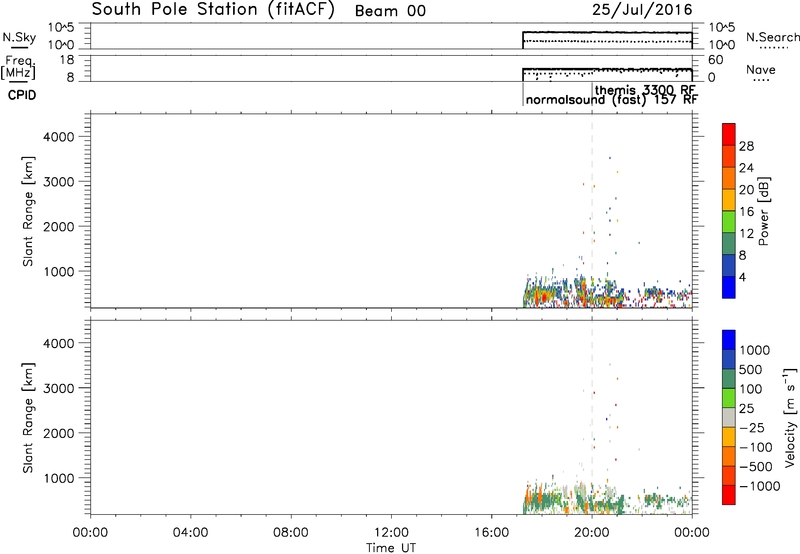Click the '18' label on frequency axis
Image resolution: width=800 pixels, height=554 pixels.
pos(67,60)
